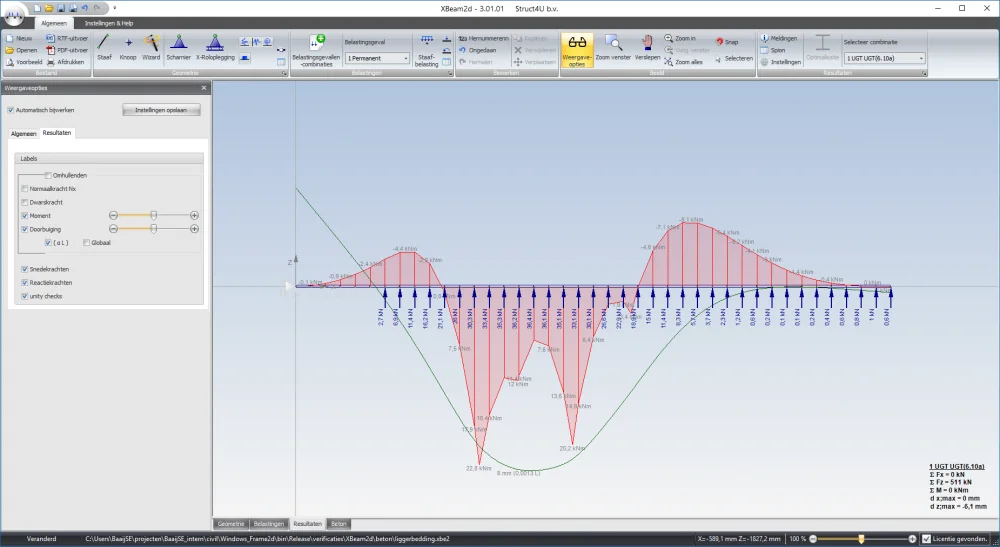Undo with Ongedaan
1000x547 pixels.
[x=477, y=50]
